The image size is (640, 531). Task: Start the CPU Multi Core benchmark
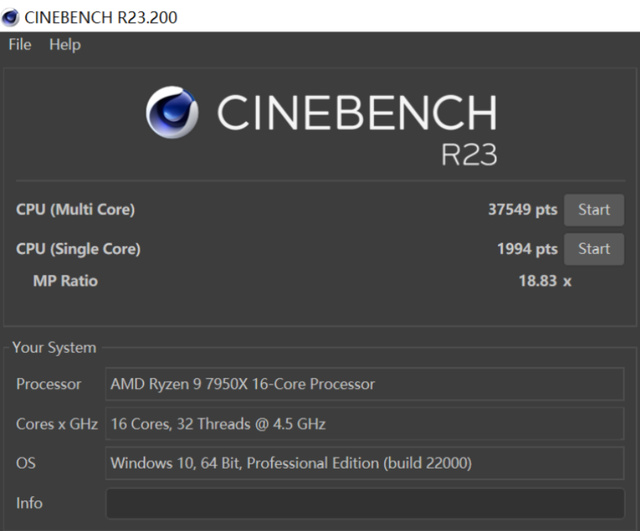pos(593,210)
